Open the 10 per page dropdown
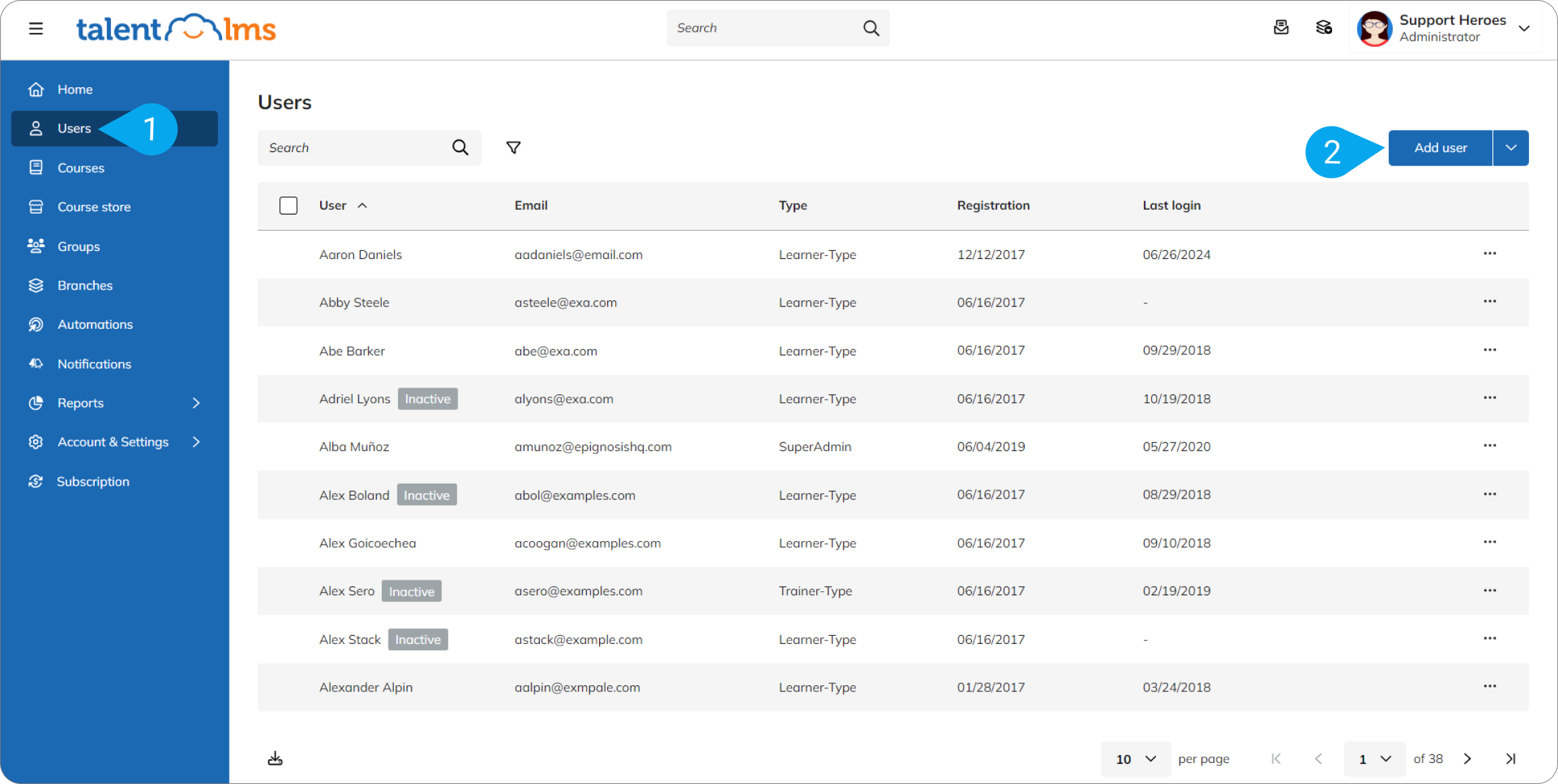 tap(1135, 759)
